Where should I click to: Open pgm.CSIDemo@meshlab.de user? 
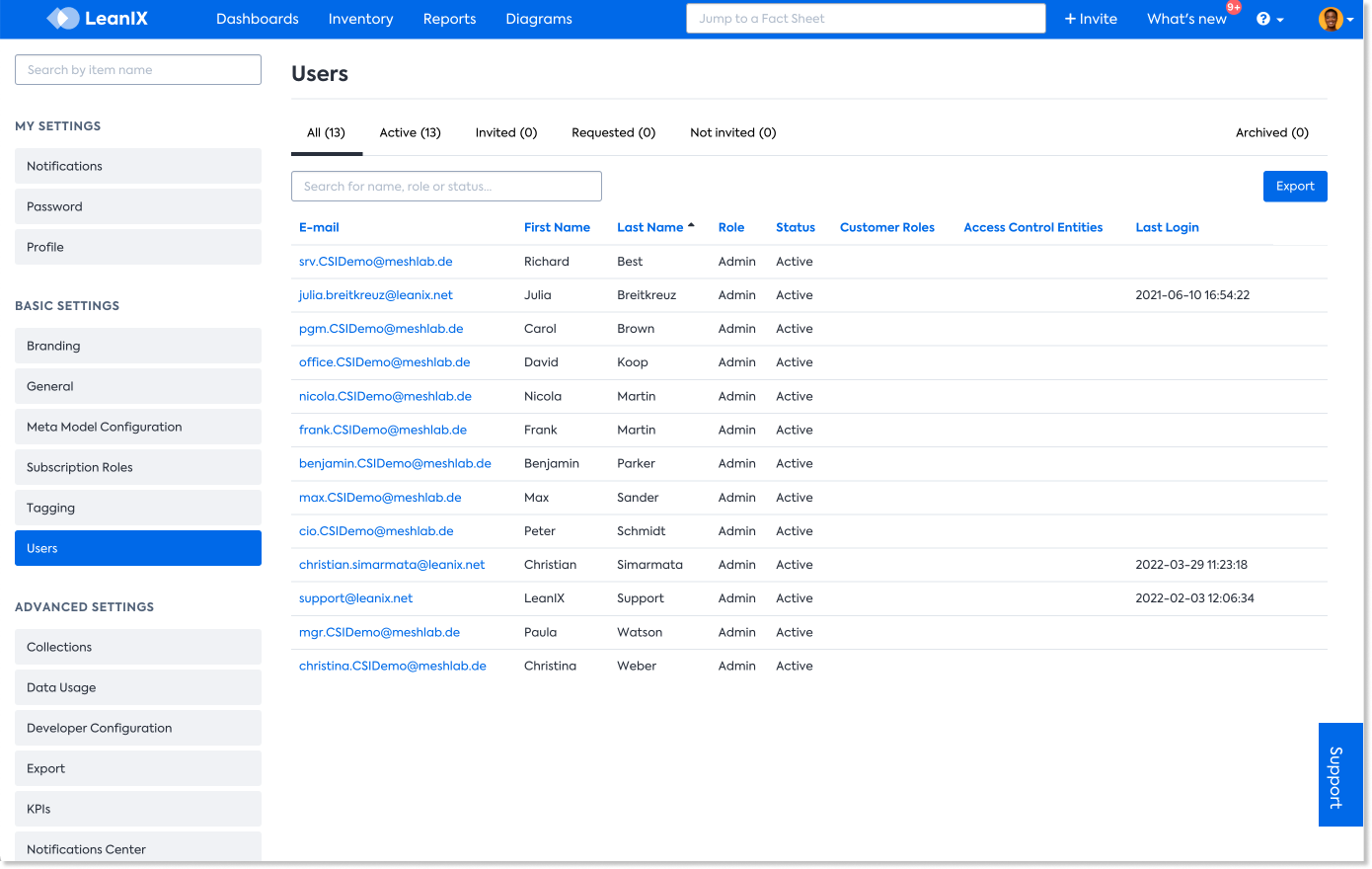click(381, 329)
